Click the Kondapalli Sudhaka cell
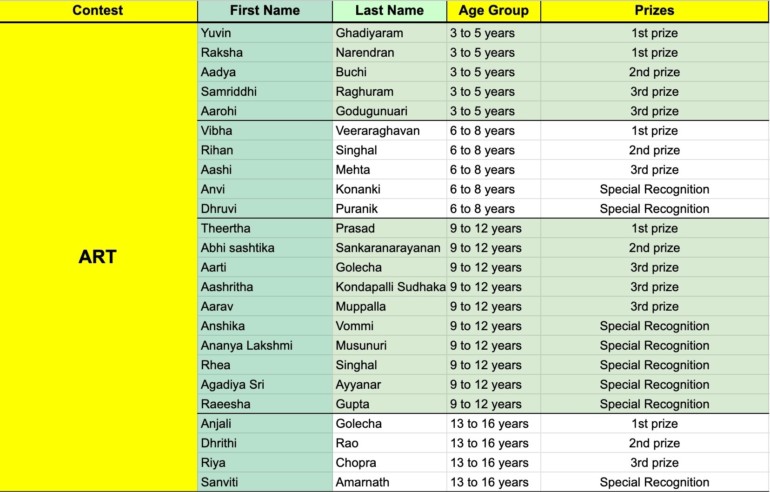Image resolution: width=770 pixels, height=492 pixels. 390,287
